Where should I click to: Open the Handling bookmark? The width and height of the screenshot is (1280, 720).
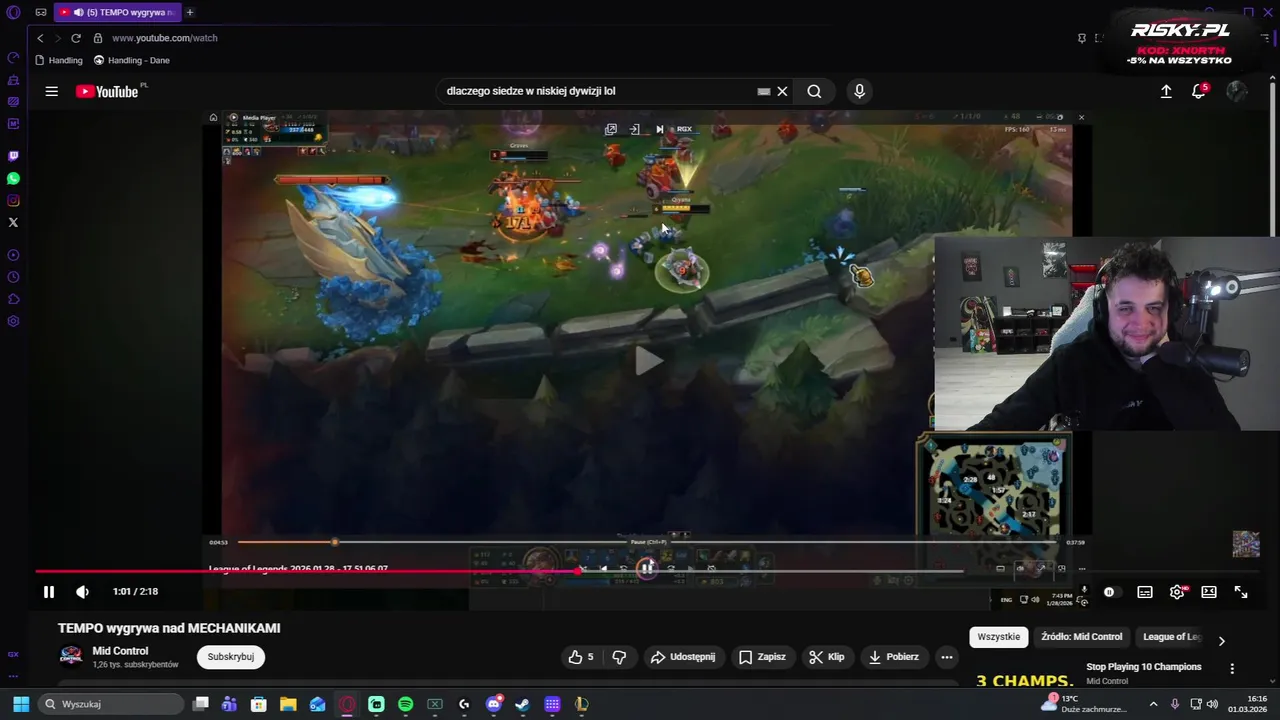[x=58, y=60]
